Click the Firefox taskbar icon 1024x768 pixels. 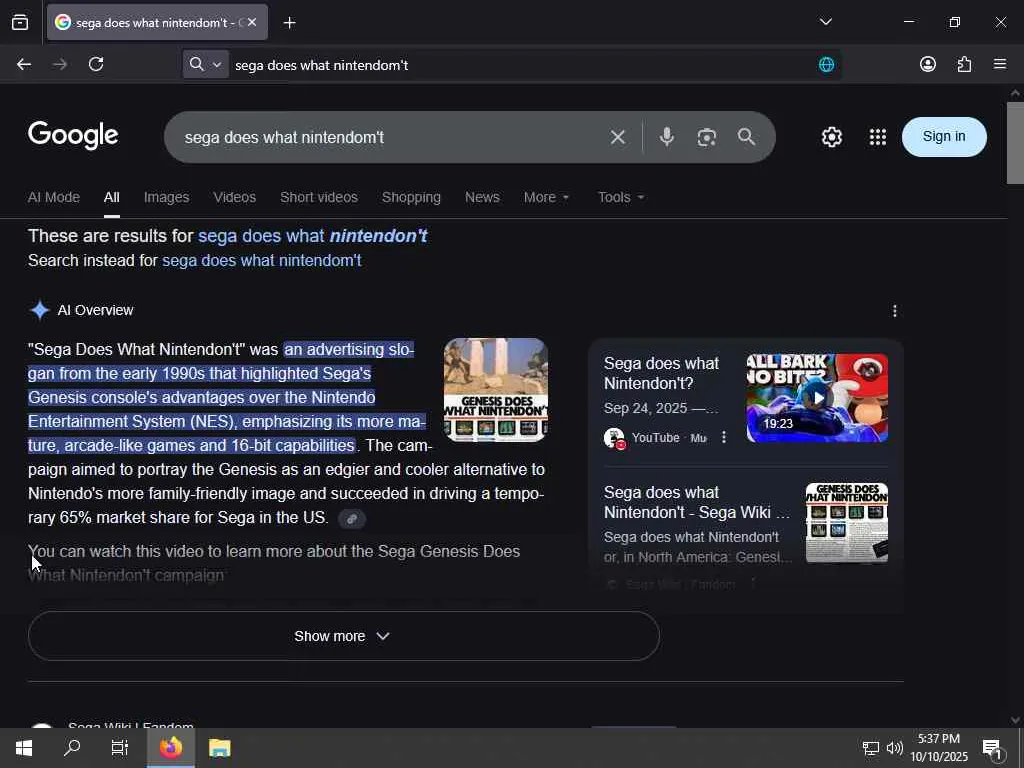pos(170,748)
